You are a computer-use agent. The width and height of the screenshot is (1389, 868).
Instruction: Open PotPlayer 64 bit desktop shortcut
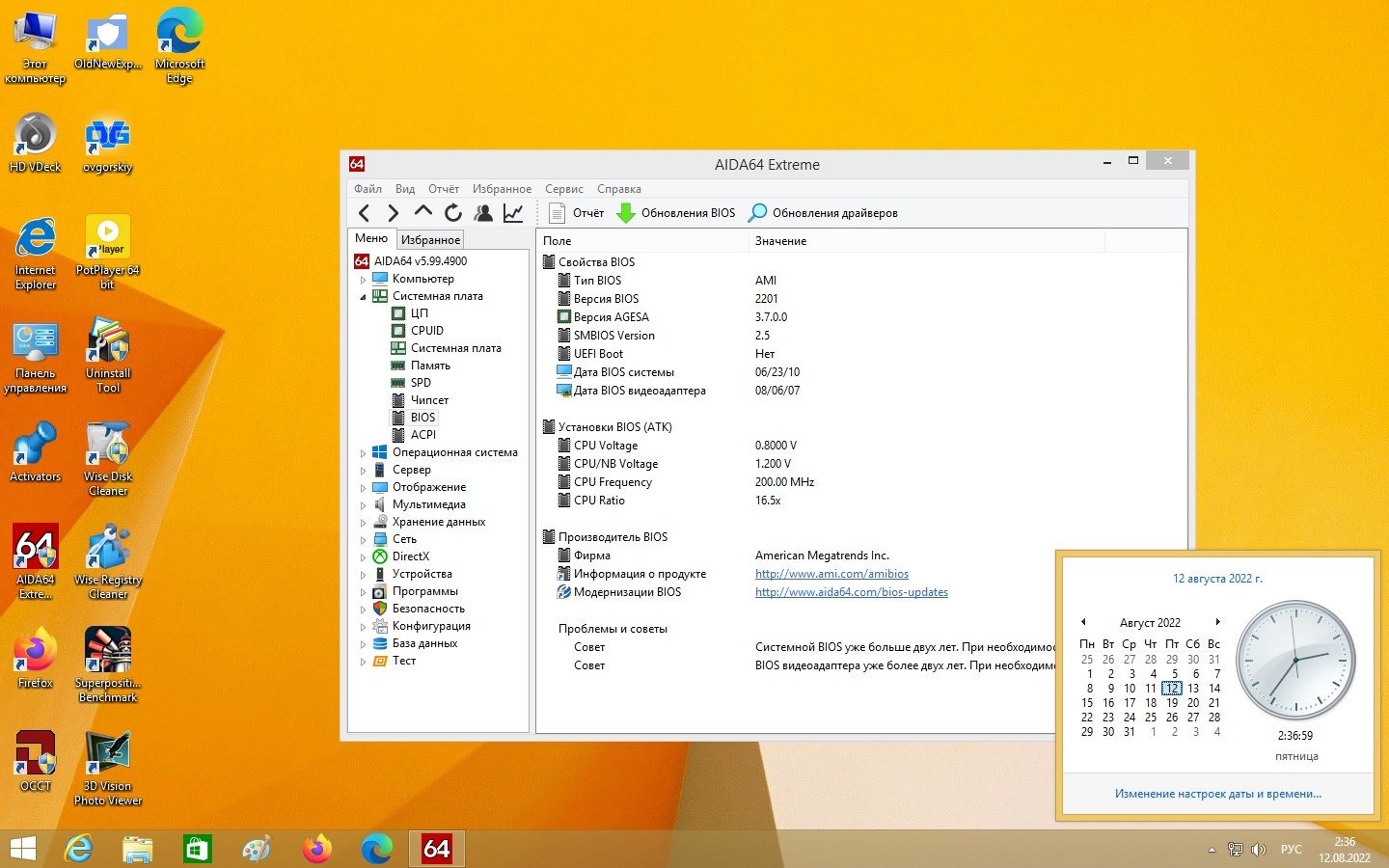[107, 252]
